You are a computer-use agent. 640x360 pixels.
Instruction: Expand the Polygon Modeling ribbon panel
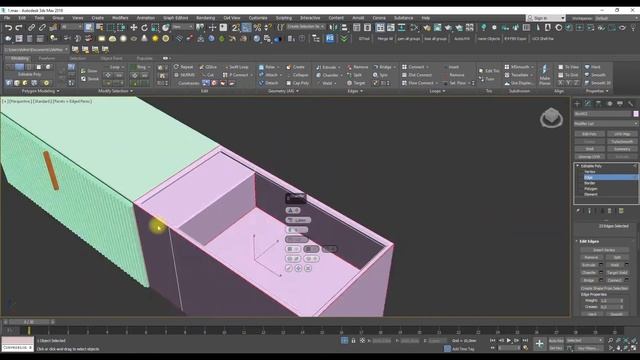click(x=40, y=91)
